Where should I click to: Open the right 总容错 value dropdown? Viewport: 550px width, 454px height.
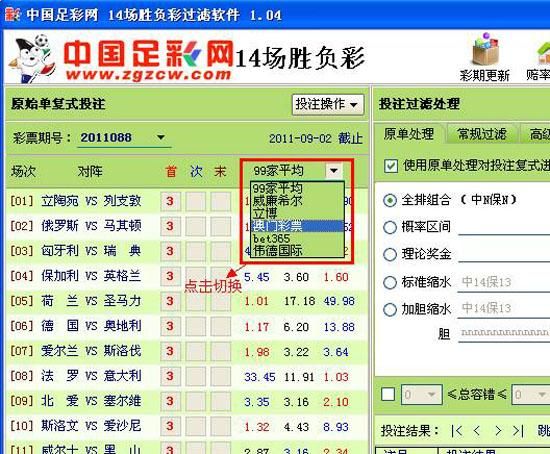[x=531, y=395]
